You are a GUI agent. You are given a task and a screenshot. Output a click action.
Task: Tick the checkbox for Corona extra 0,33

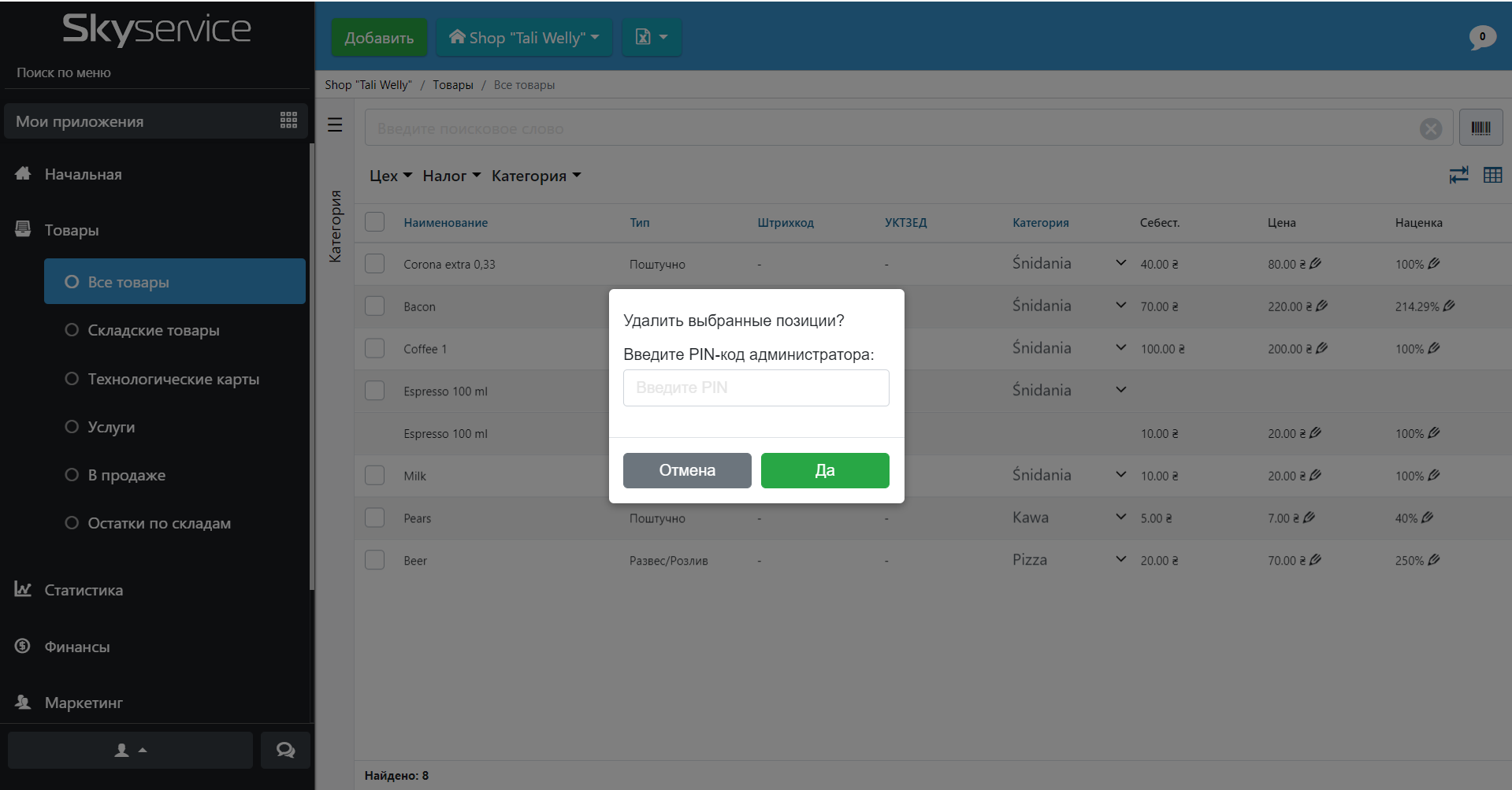(375, 264)
